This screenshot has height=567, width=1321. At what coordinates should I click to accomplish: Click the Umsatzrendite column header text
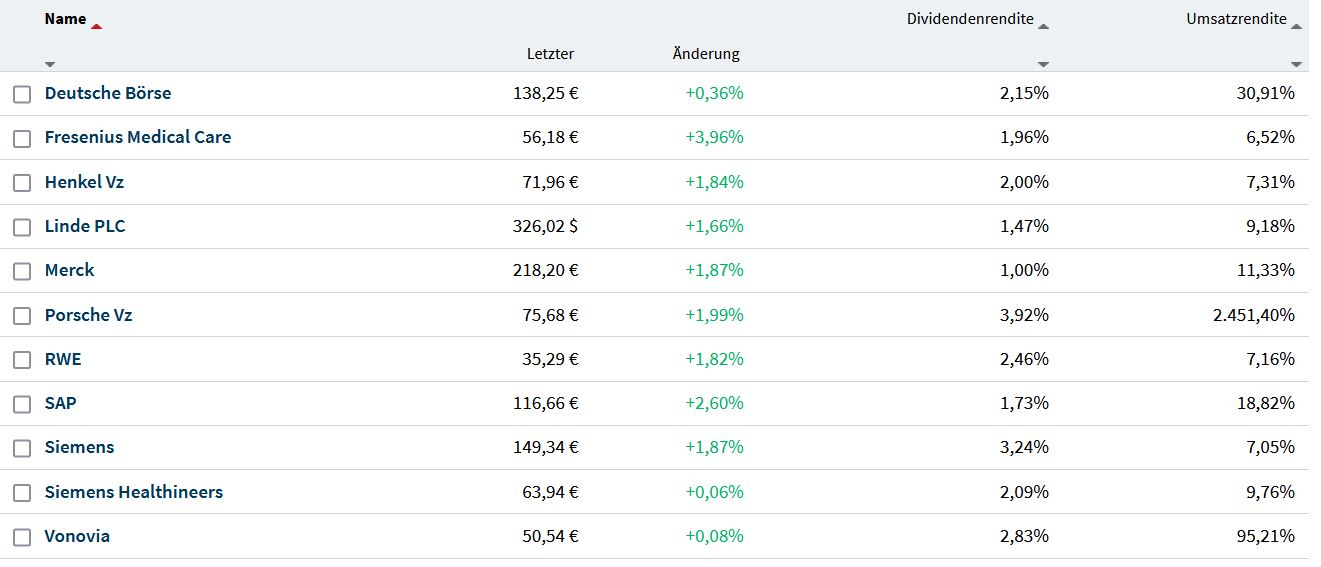(x=1236, y=19)
